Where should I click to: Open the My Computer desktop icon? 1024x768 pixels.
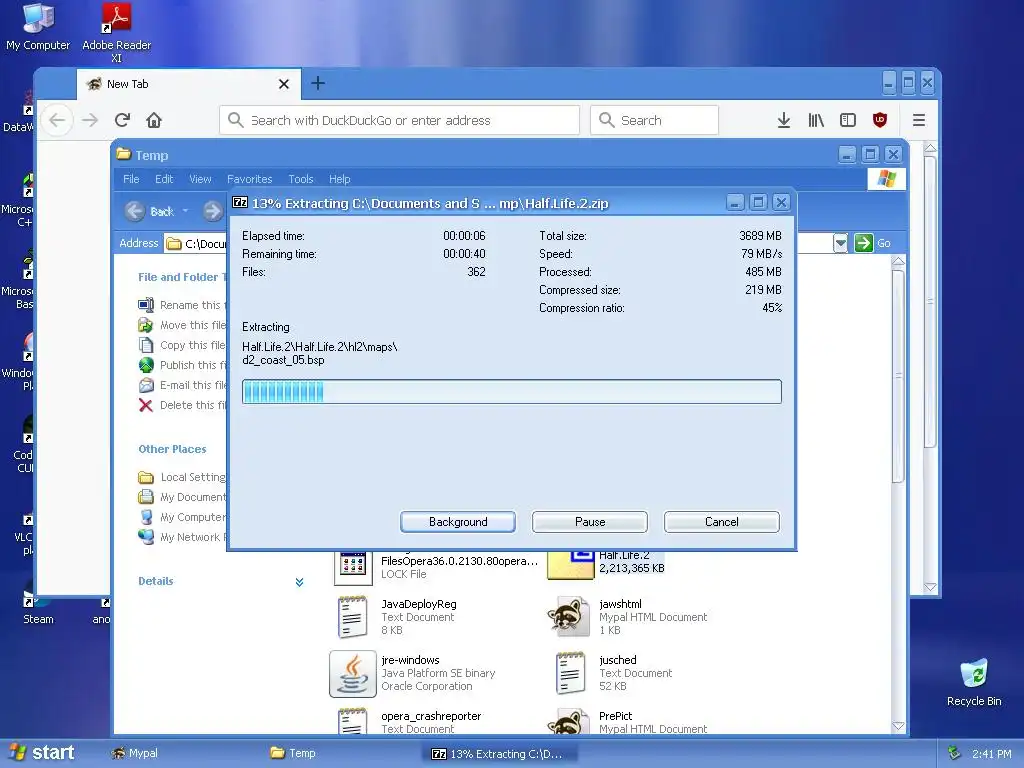(x=38, y=27)
